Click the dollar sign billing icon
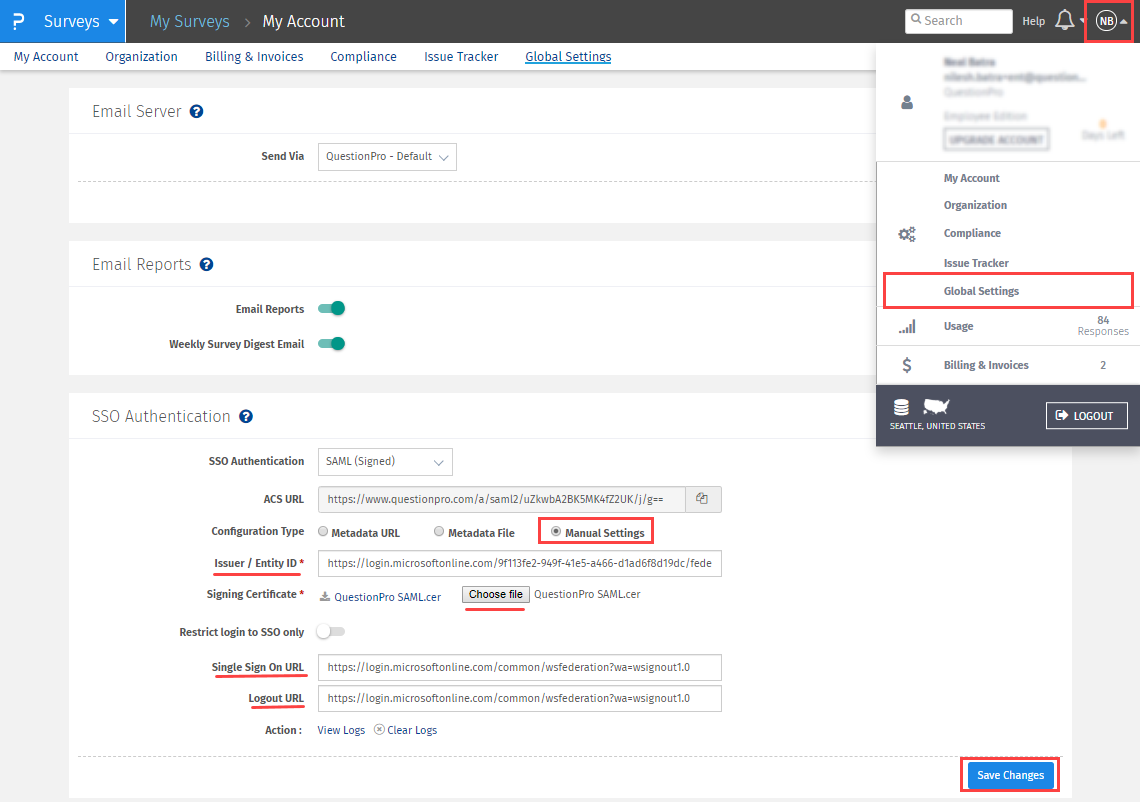The image size is (1140, 802). (907, 365)
